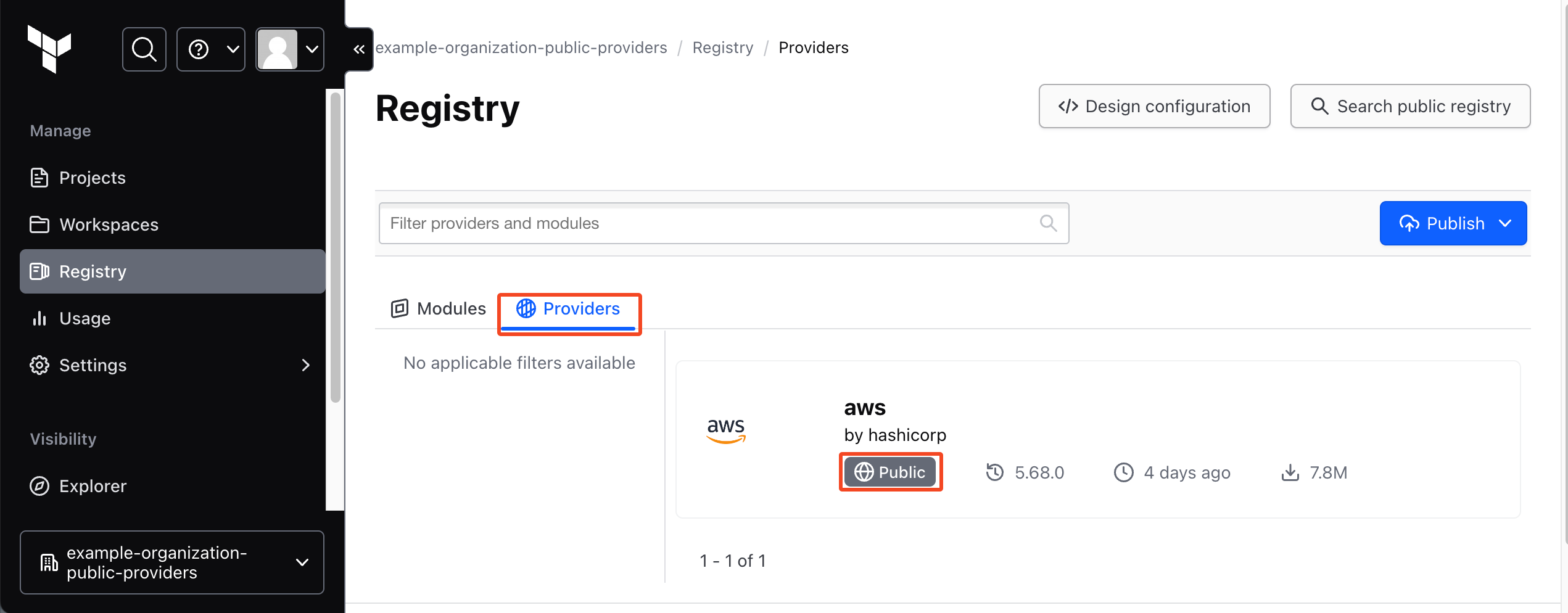This screenshot has height=613, width=1568.
Task: Click the clock icon beside 4 days ago
Action: [1123, 472]
